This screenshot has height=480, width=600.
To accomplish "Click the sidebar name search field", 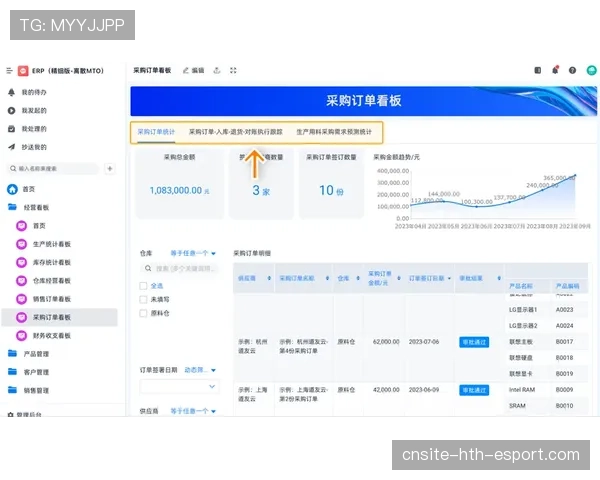I will point(53,168).
